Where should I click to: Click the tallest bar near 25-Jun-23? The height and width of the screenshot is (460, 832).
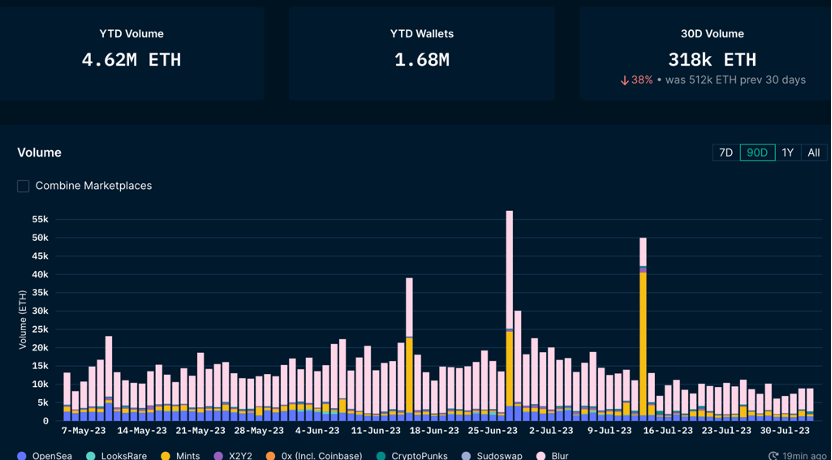tap(509, 316)
